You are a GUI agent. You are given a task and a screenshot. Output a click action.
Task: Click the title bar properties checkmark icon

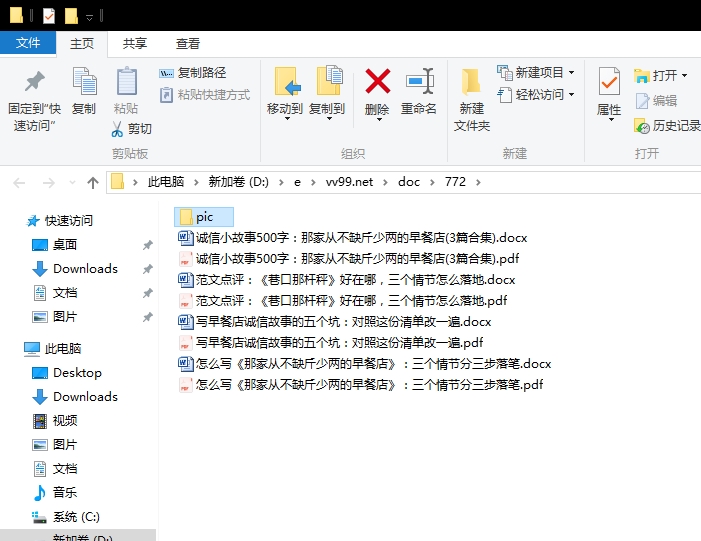[x=49, y=16]
